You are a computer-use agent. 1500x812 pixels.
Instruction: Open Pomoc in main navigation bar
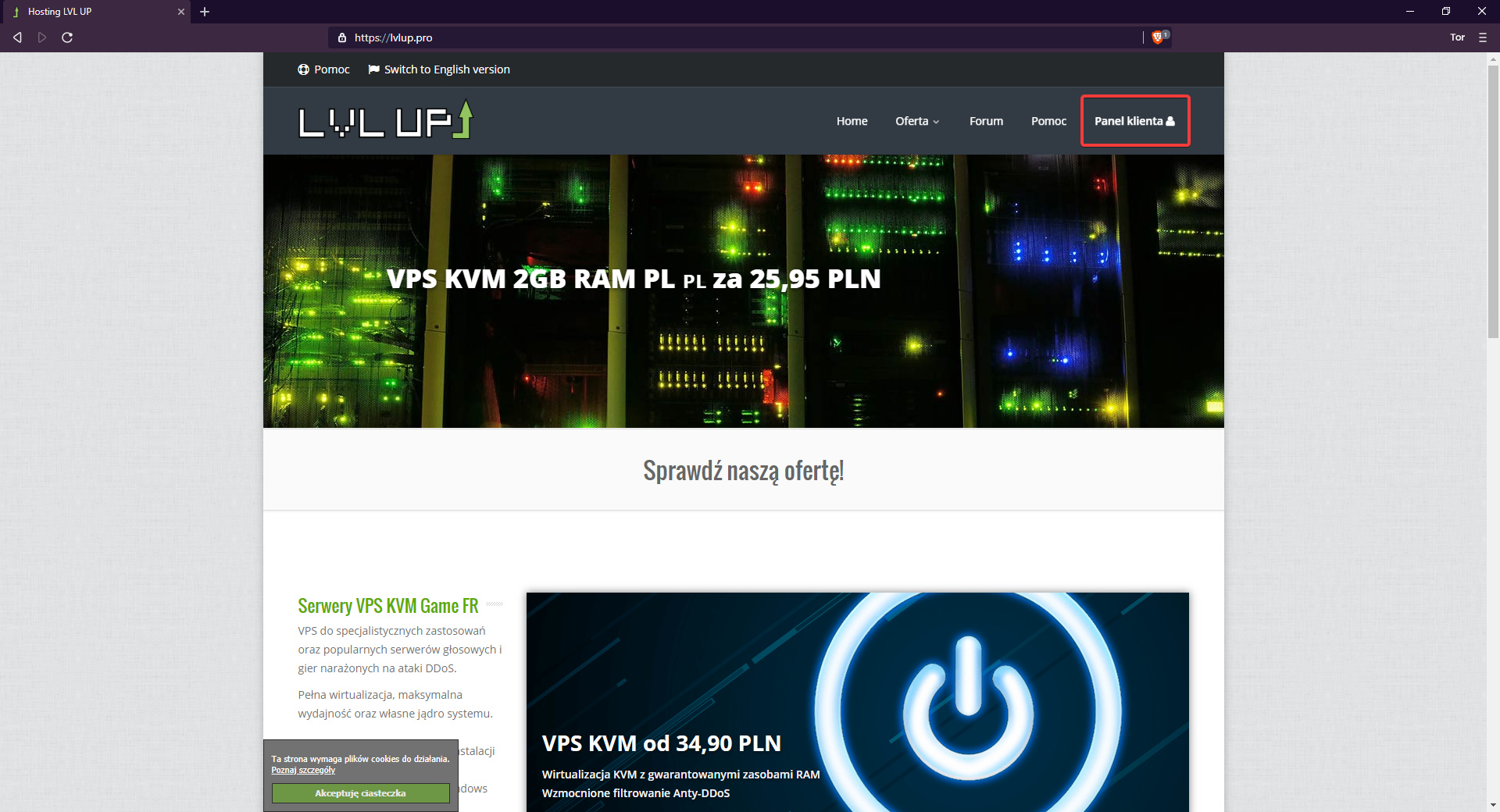(x=1048, y=121)
